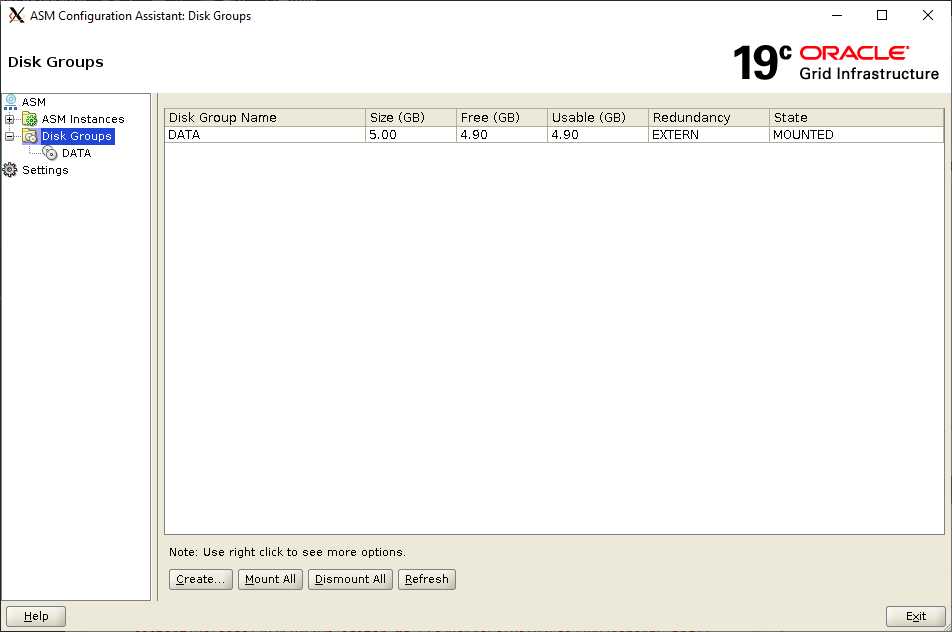
Task: Click the 4.90 Free (GB) cell
Action: [x=502, y=135]
